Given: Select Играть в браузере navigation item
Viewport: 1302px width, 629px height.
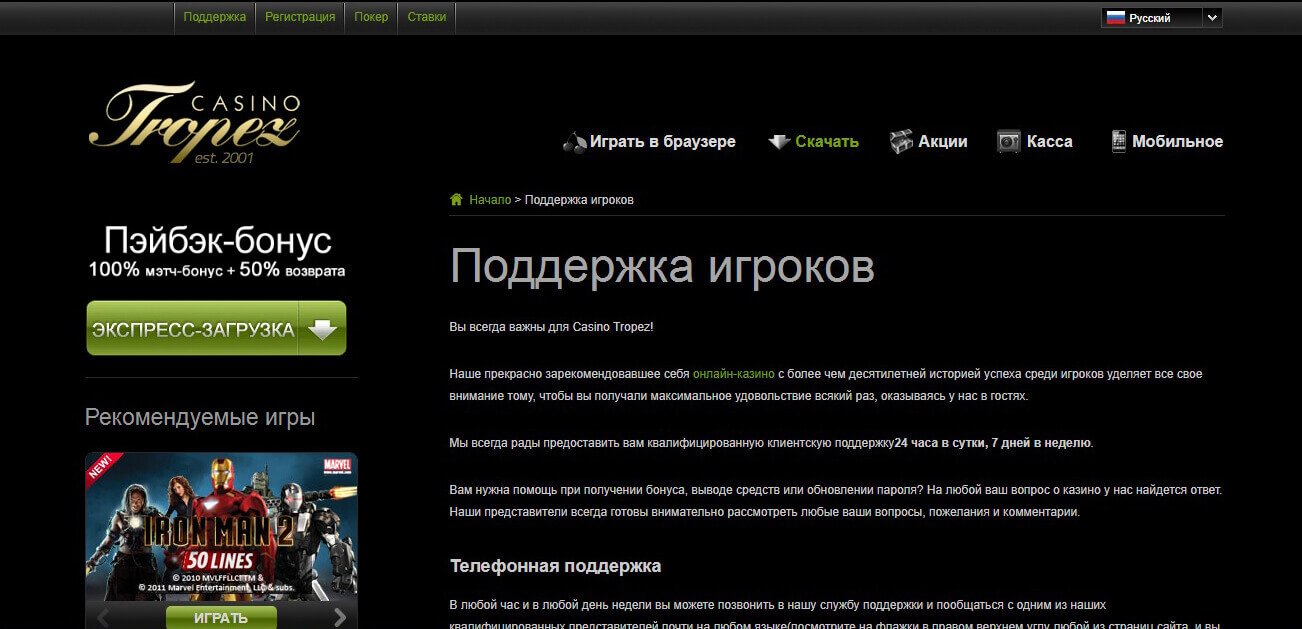Looking at the screenshot, I should pyautogui.click(x=649, y=142).
